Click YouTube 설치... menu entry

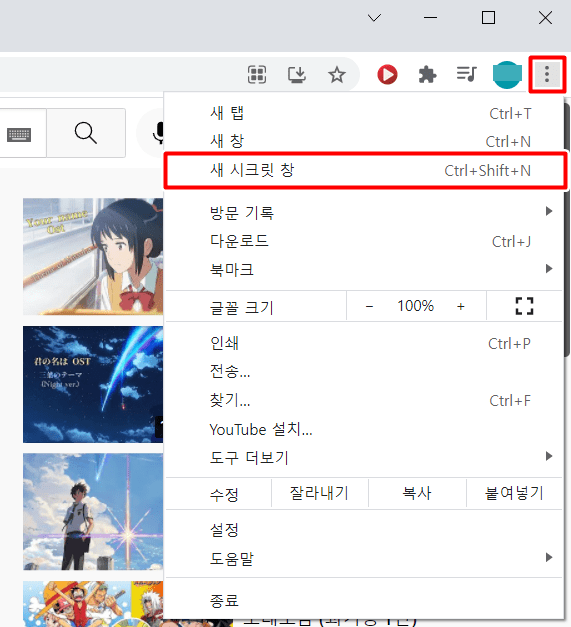click(x=364, y=429)
